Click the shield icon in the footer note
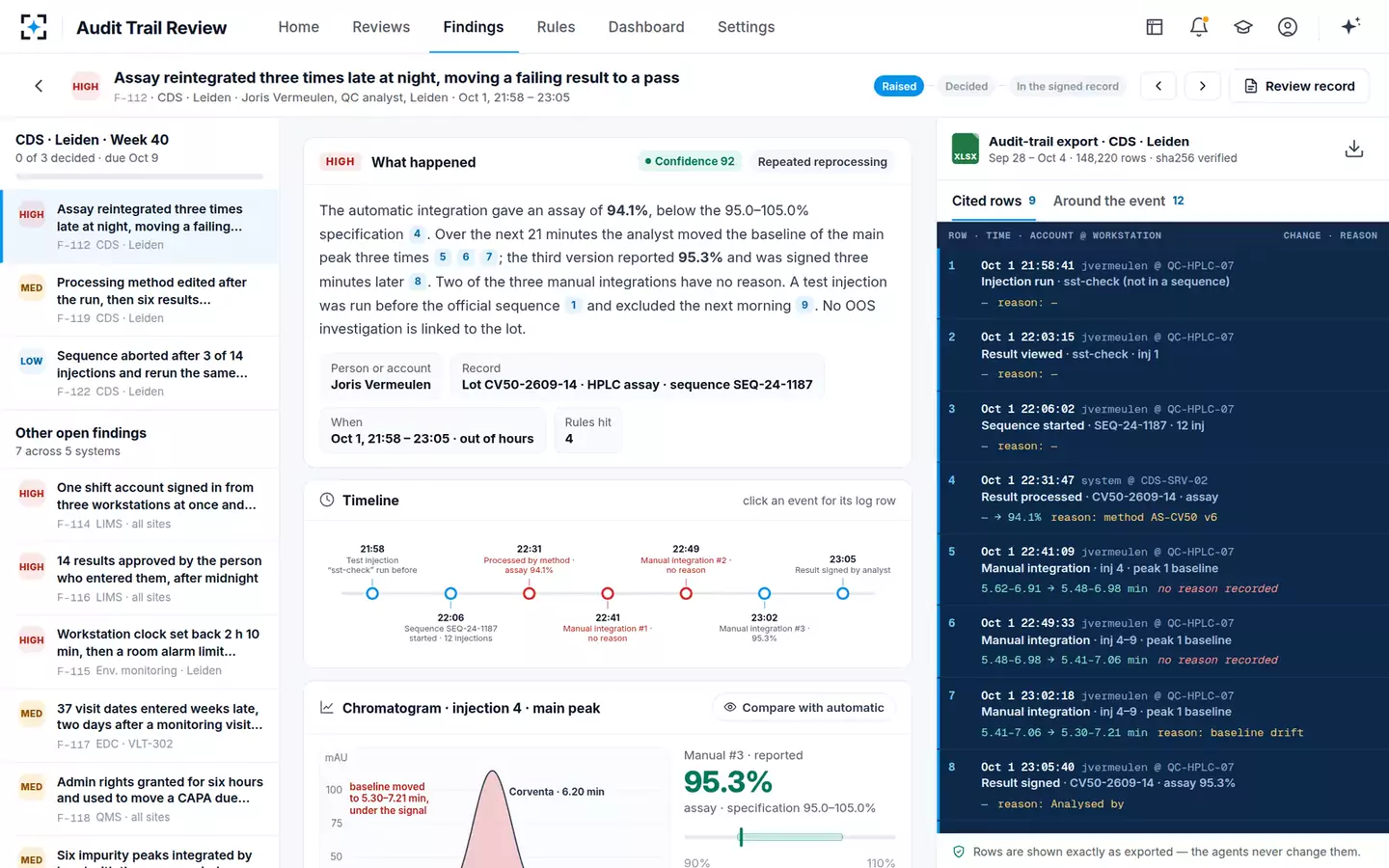The height and width of the screenshot is (868, 1389). point(959,852)
